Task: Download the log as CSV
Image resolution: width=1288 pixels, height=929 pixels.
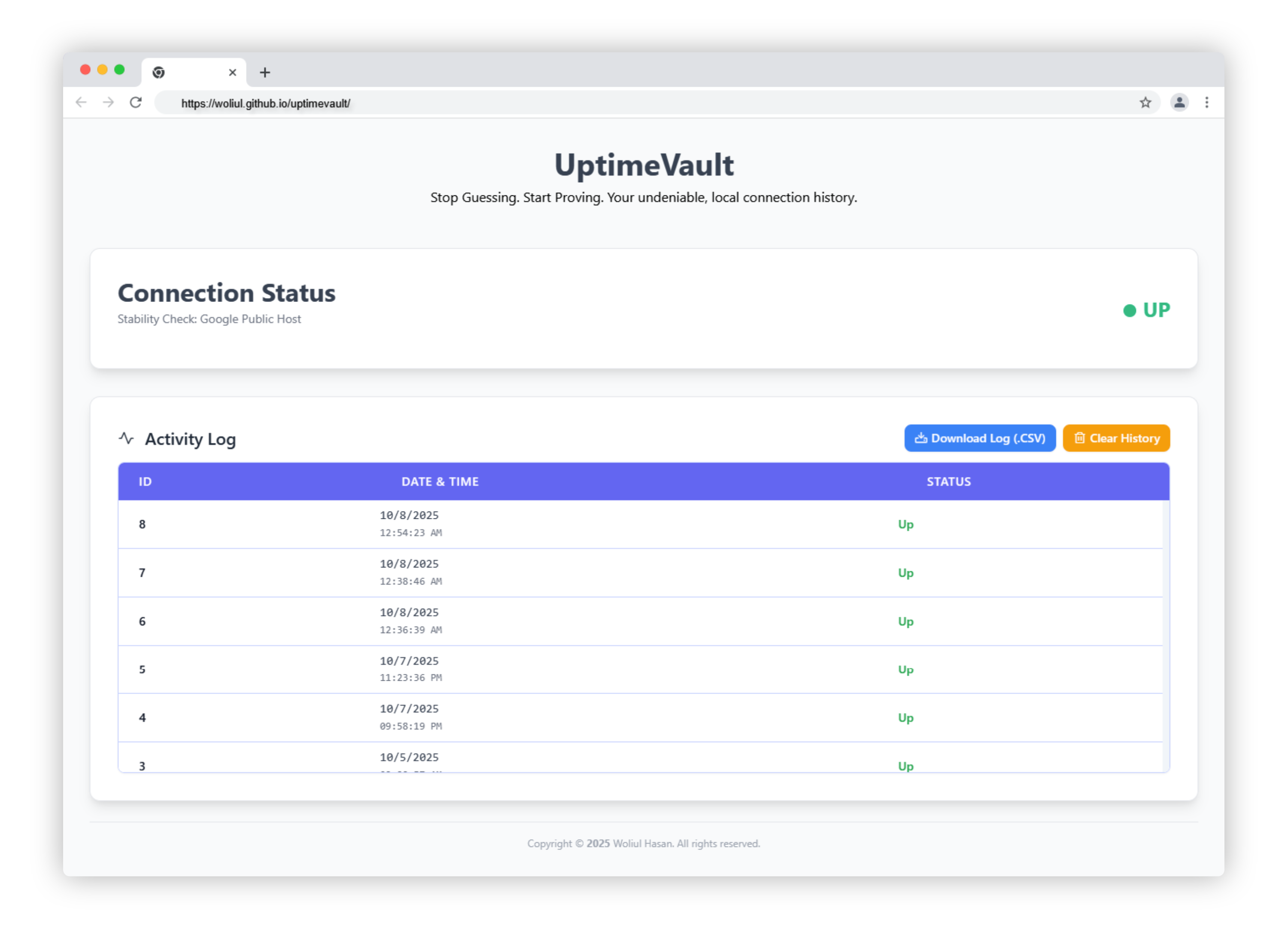Action: (980, 438)
